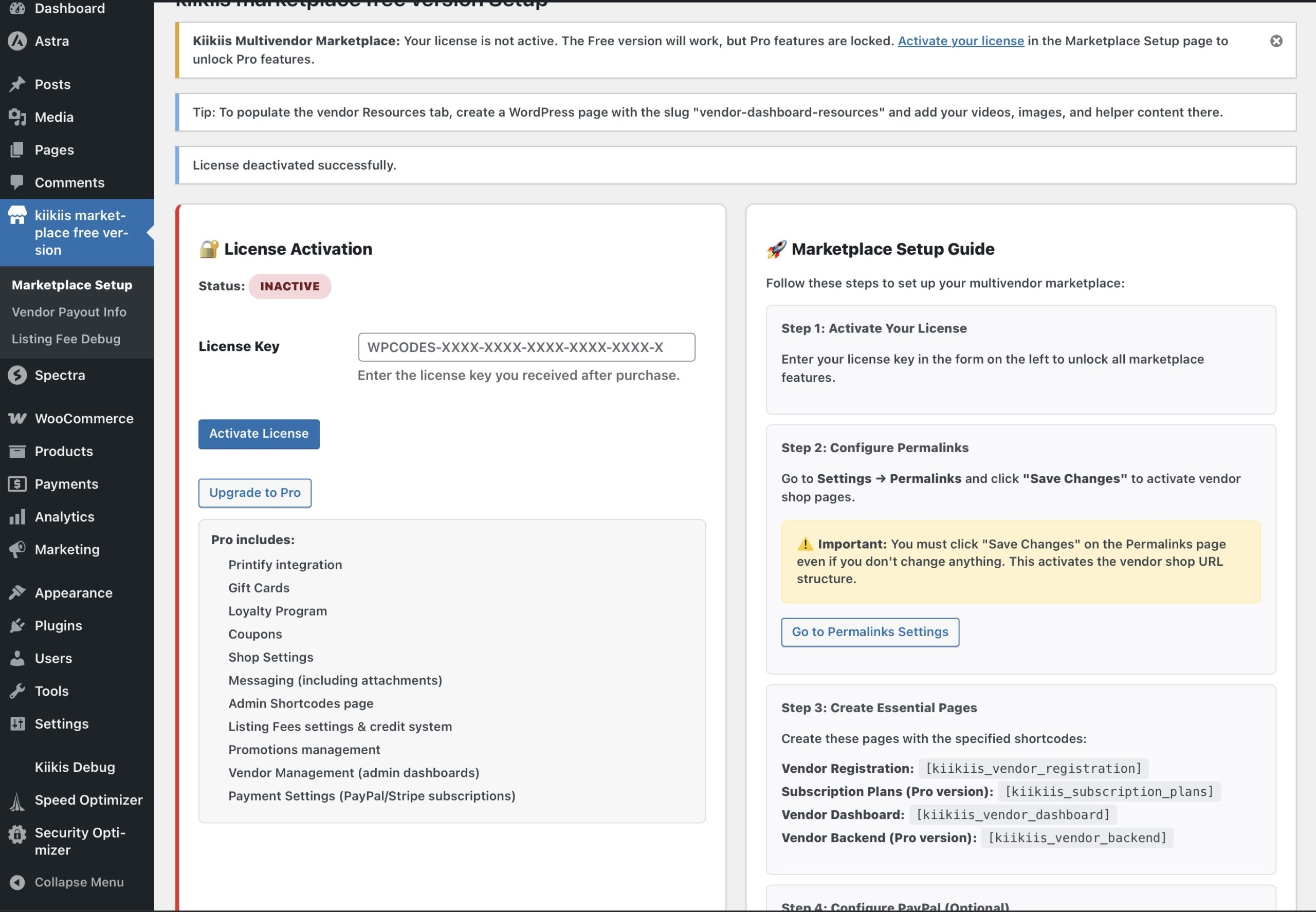Click the Media library icon

coord(17,117)
